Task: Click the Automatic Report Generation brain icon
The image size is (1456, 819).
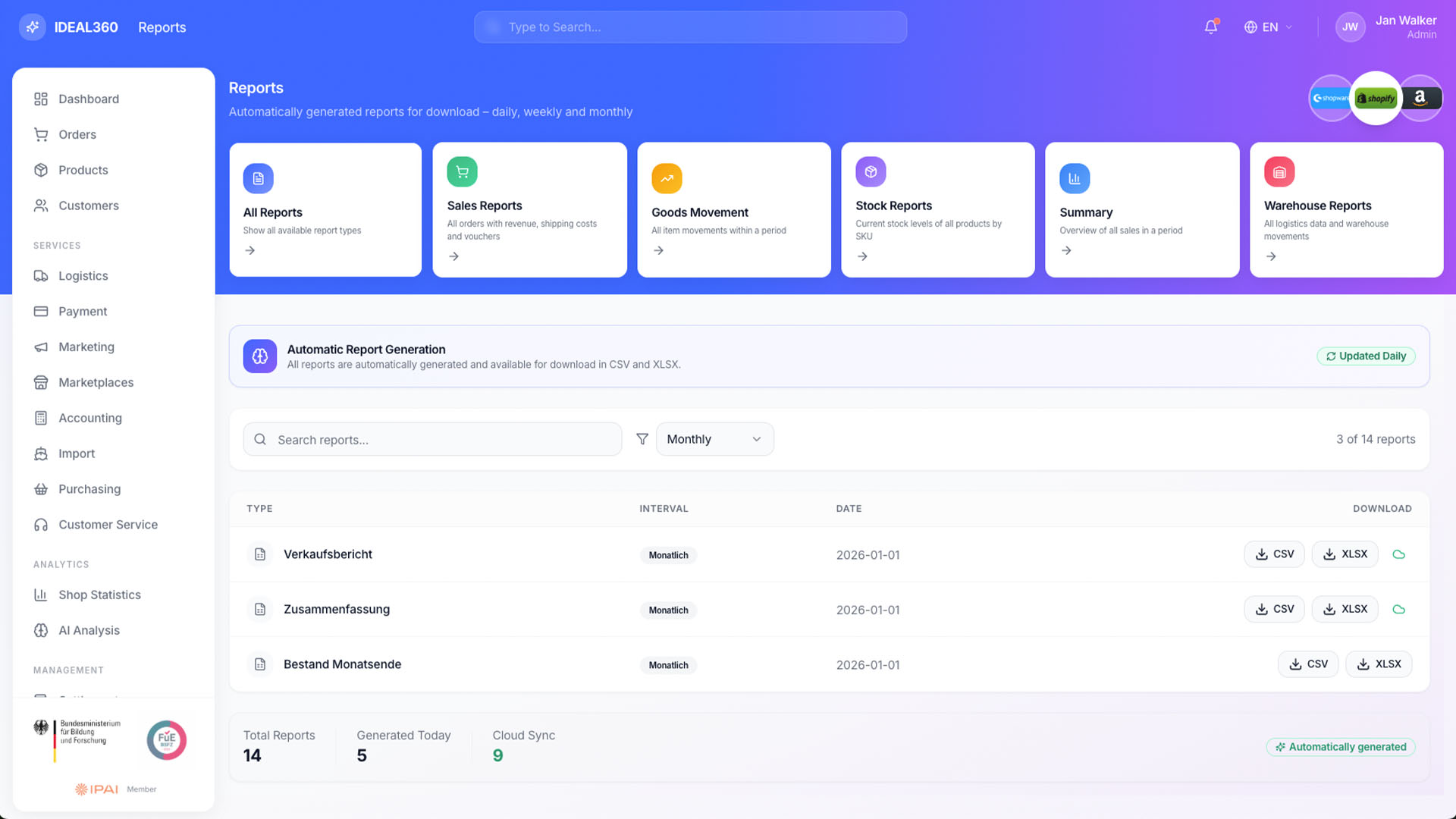Action: [x=259, y=356]
